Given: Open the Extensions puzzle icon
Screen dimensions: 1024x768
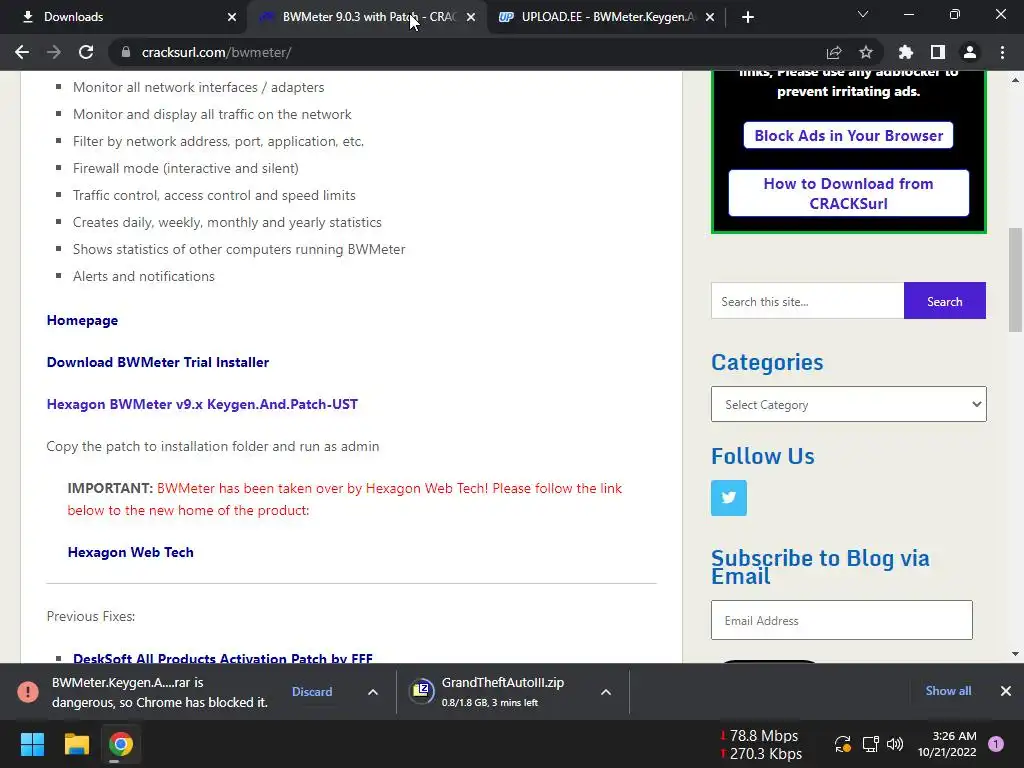Looking at the screenshot, I should [905, 52].
